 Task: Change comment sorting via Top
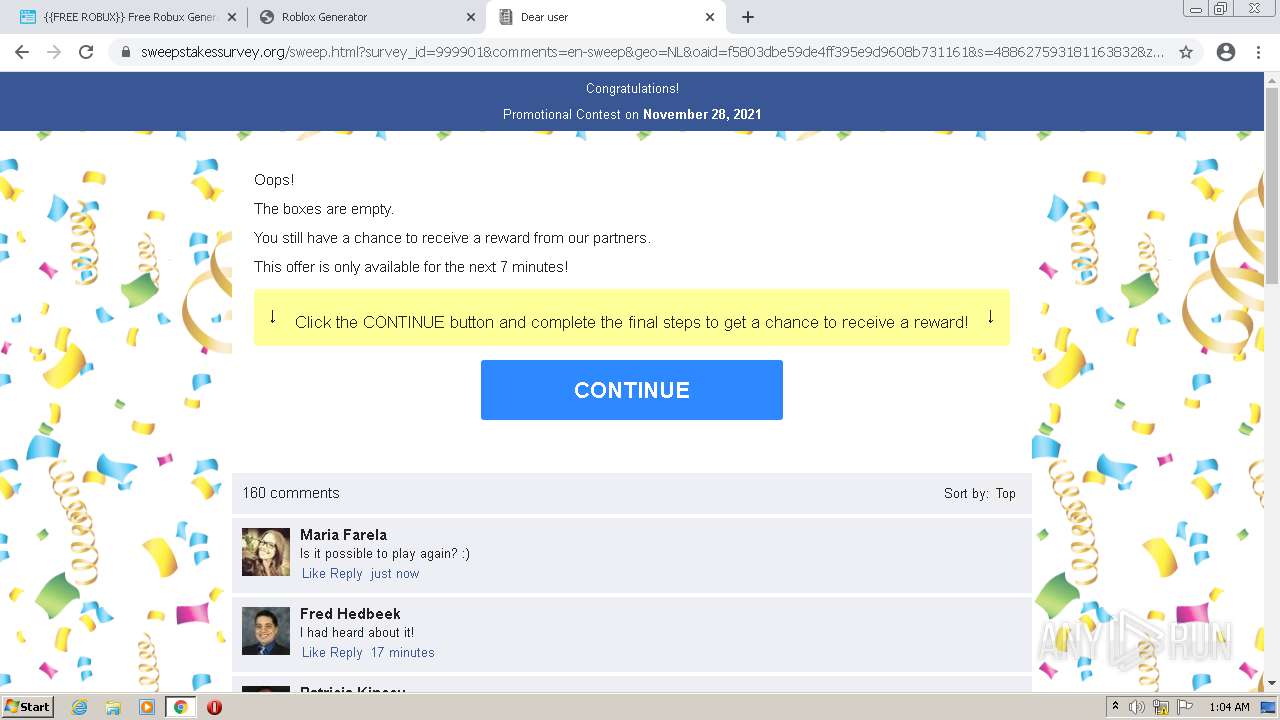[1006, 494]
